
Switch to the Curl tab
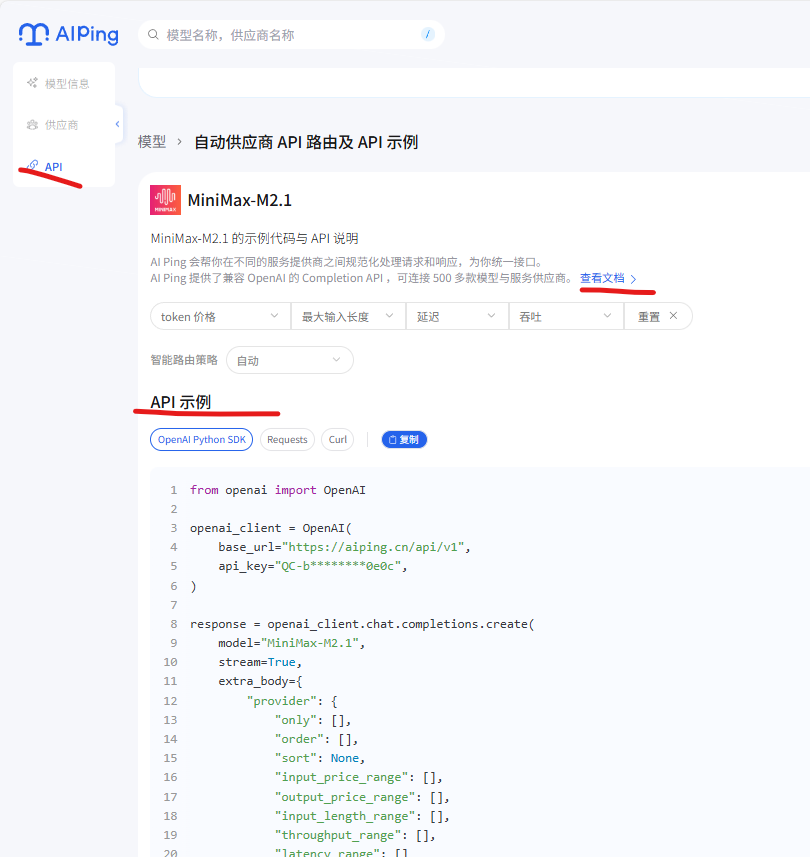click(x=338, y=439)
